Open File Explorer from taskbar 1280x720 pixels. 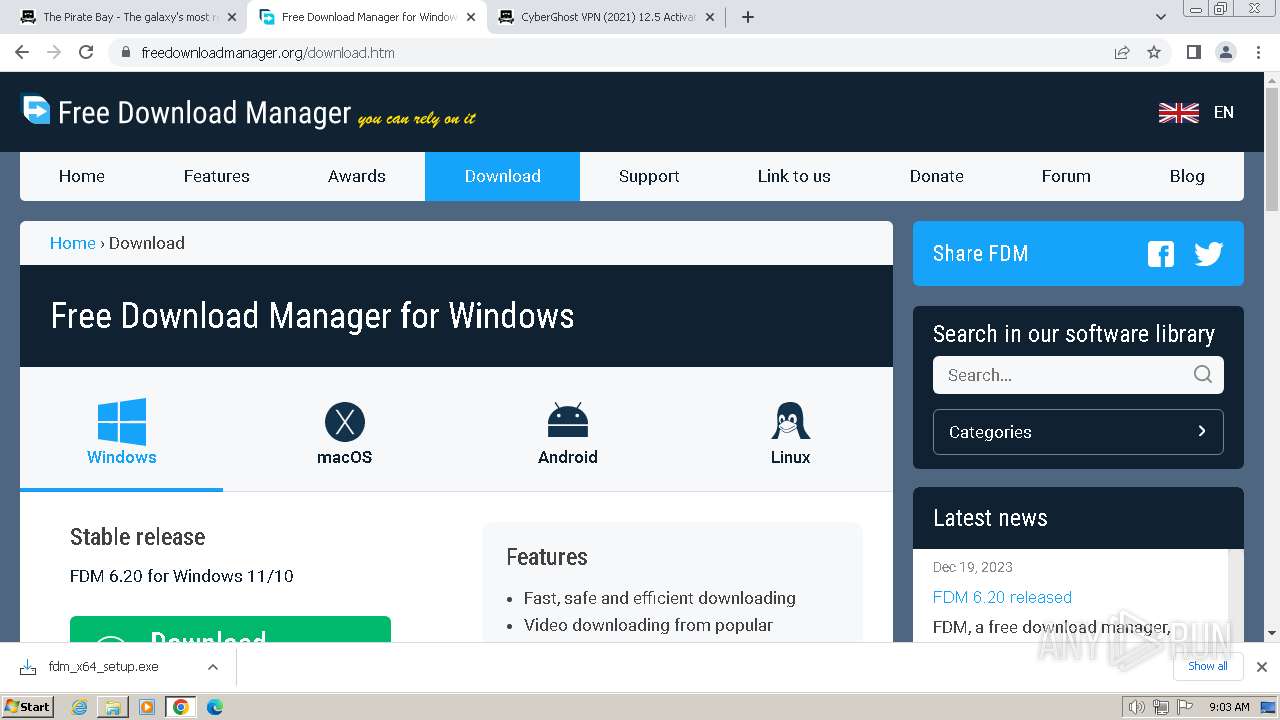click(113, 707)
